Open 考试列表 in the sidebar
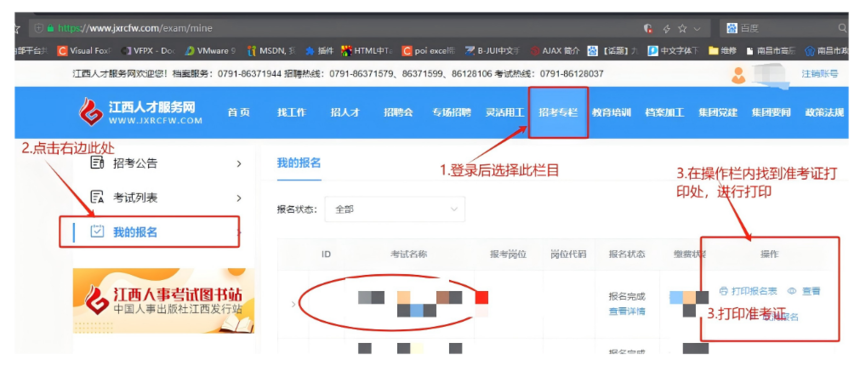 [x=135, y=198]
